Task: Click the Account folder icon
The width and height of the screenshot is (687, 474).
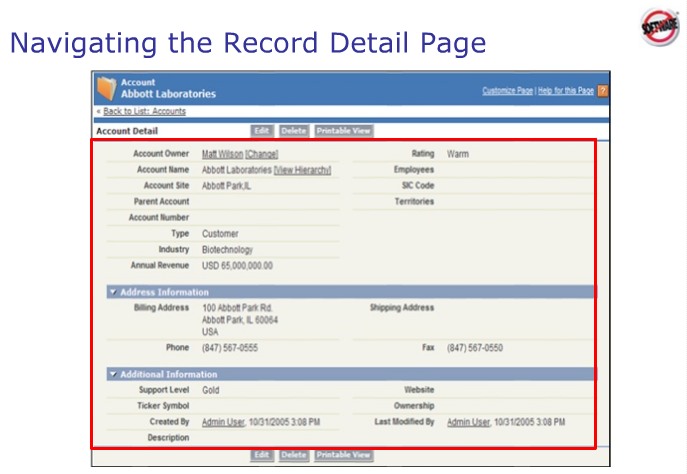Action: click(106, 87)
